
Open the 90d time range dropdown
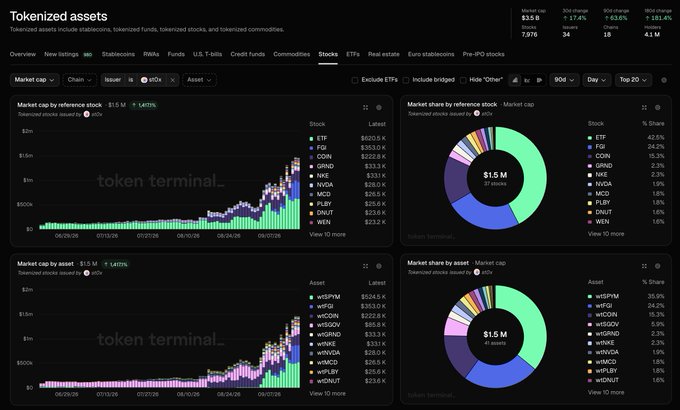(564, 80)
